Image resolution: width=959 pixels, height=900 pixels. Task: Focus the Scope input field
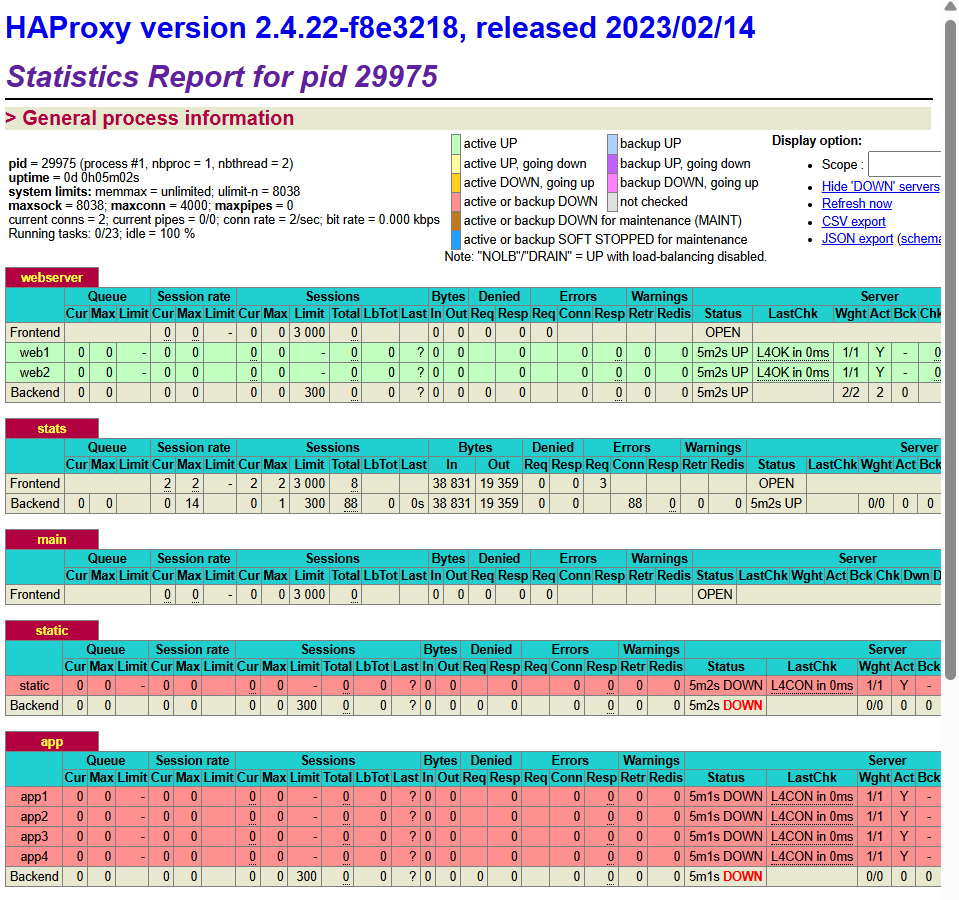[x=904, y=164]
